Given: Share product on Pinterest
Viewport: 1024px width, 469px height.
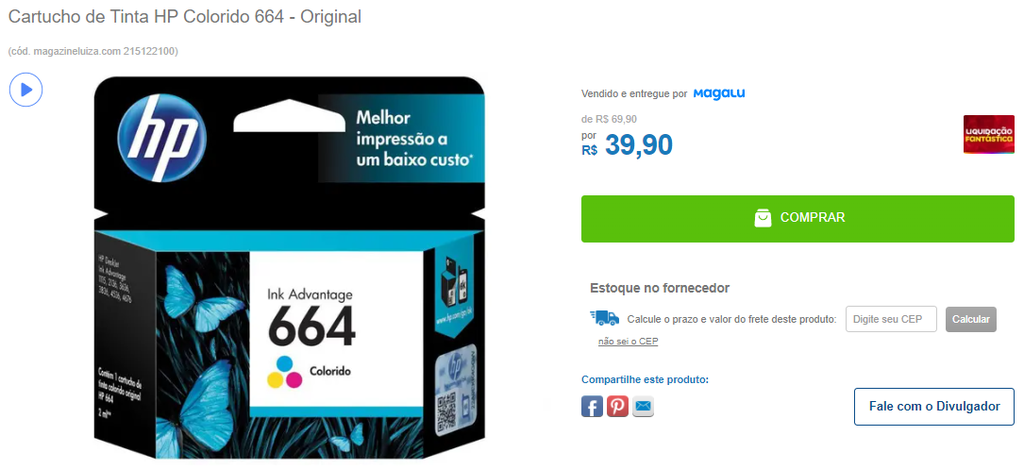Looking at the screenshot, I should [x=617, y=406].
